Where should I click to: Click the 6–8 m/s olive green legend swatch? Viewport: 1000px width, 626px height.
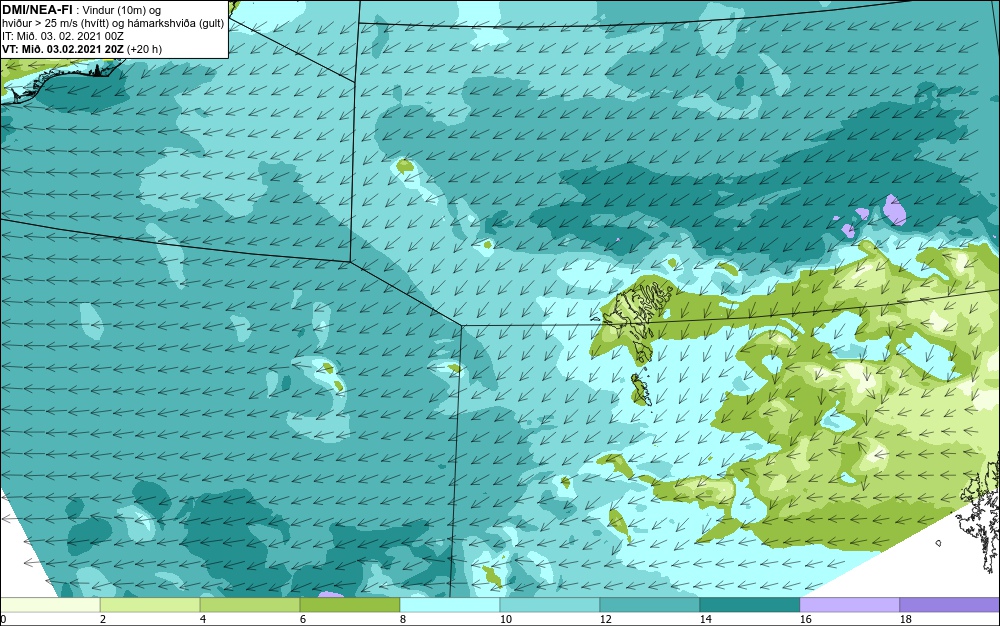[x=350, y=604]
